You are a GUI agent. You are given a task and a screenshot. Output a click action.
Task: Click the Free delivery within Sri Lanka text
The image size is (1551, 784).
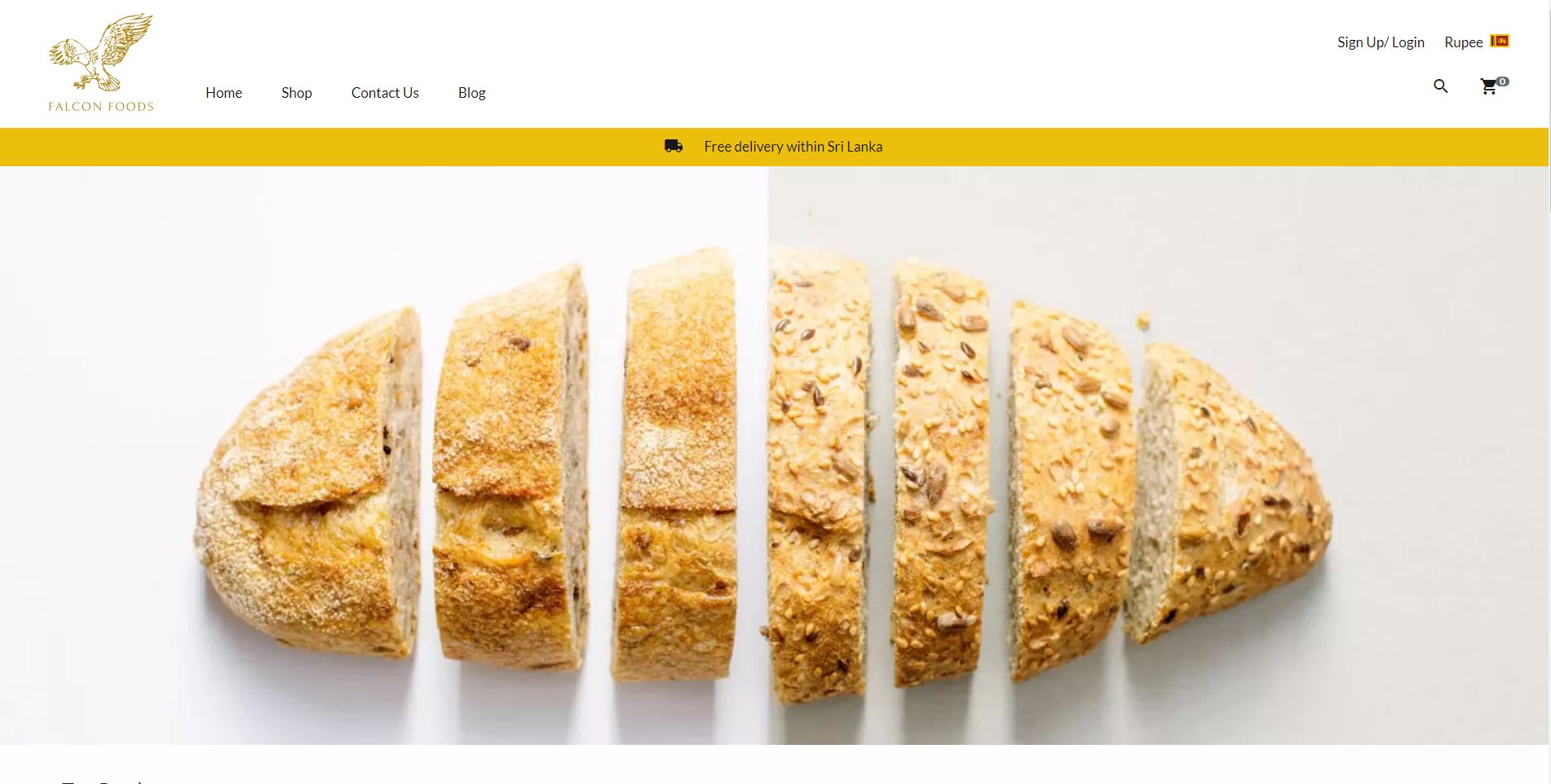[x=793, y=147]
